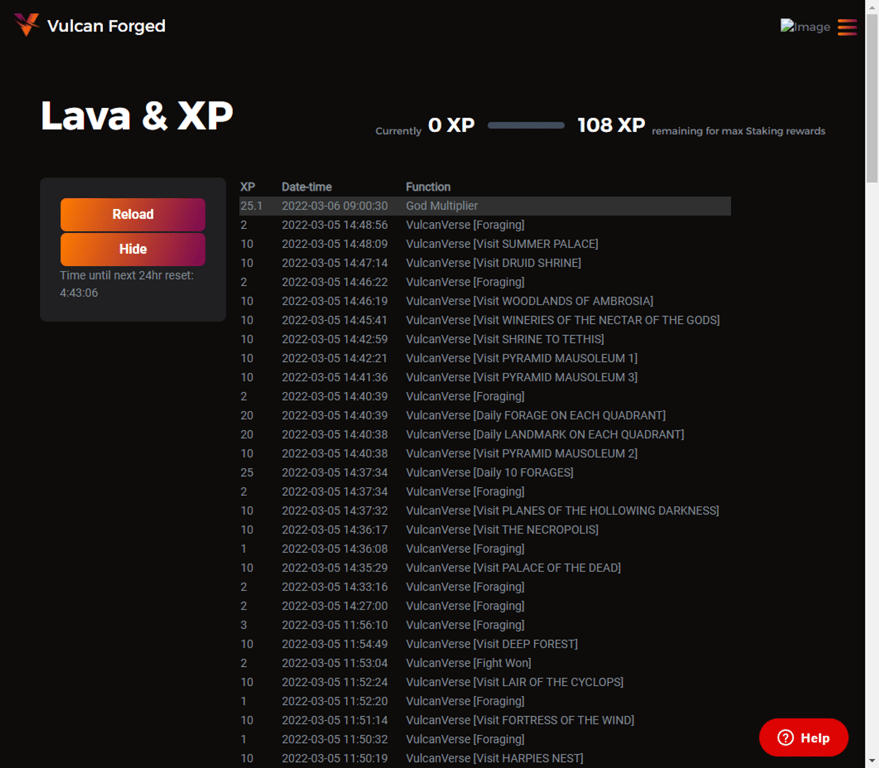Click Foraging entry at 14:48:56
Viewport: 879px width, 768px height.
pyautogui.click(x=465, y=225)
